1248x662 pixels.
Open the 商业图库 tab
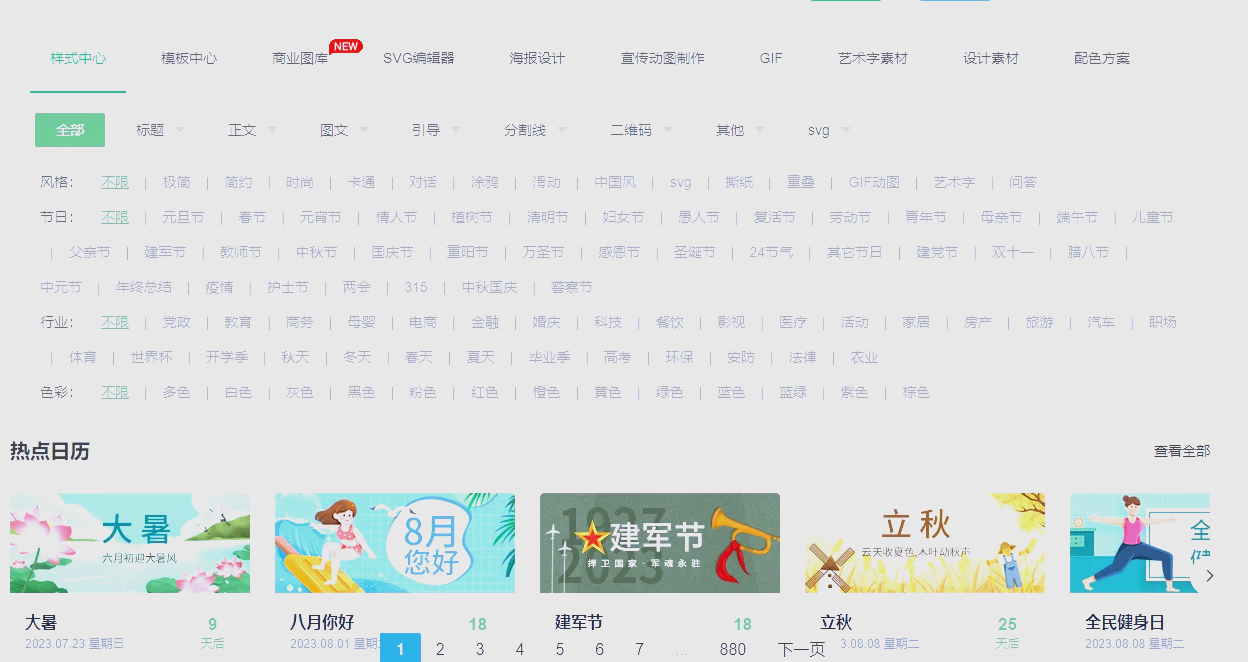[300, 58]
